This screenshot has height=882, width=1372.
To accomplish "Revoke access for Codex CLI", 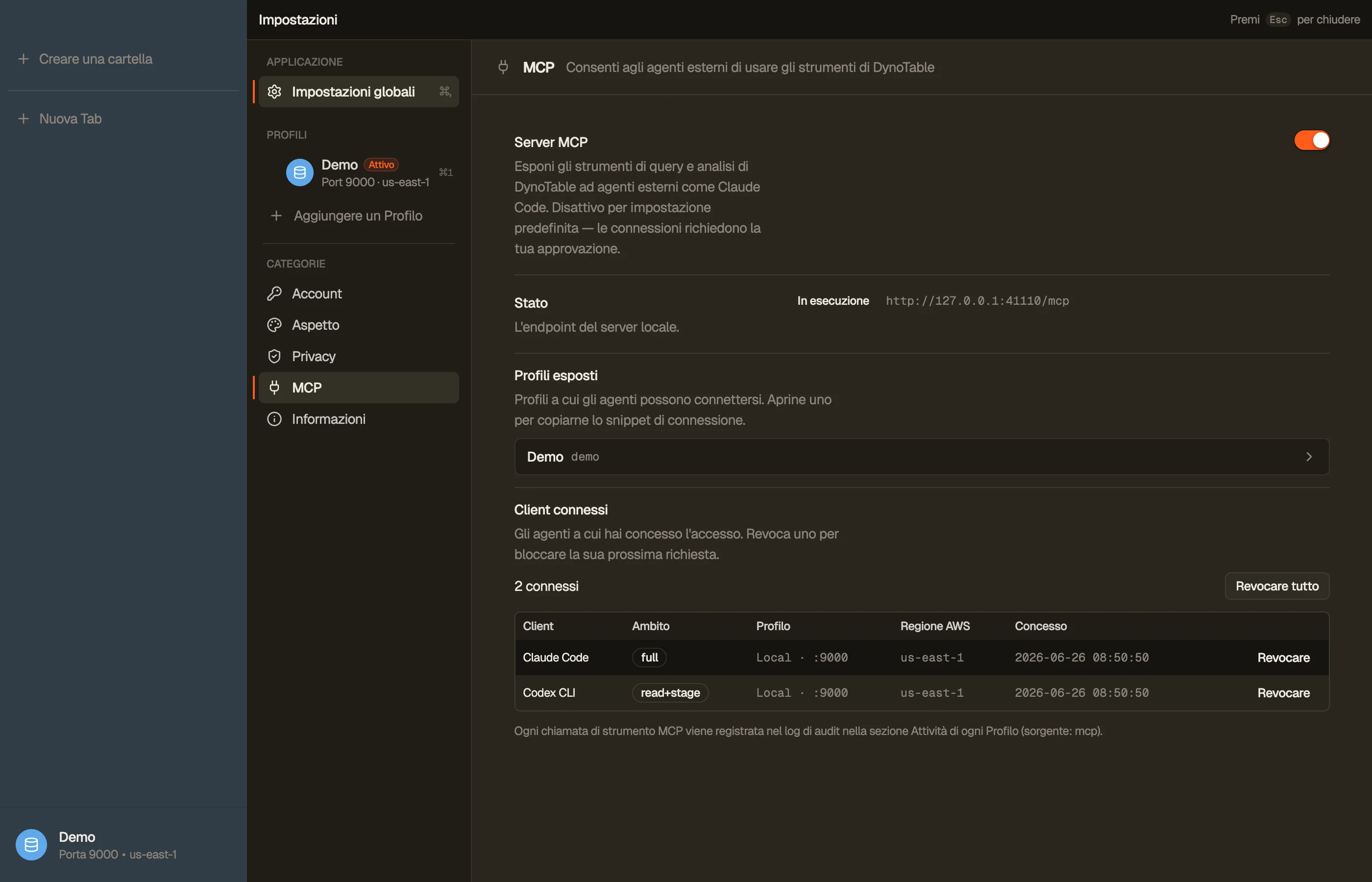I will pyautogui.click(x=1283, y=693).
